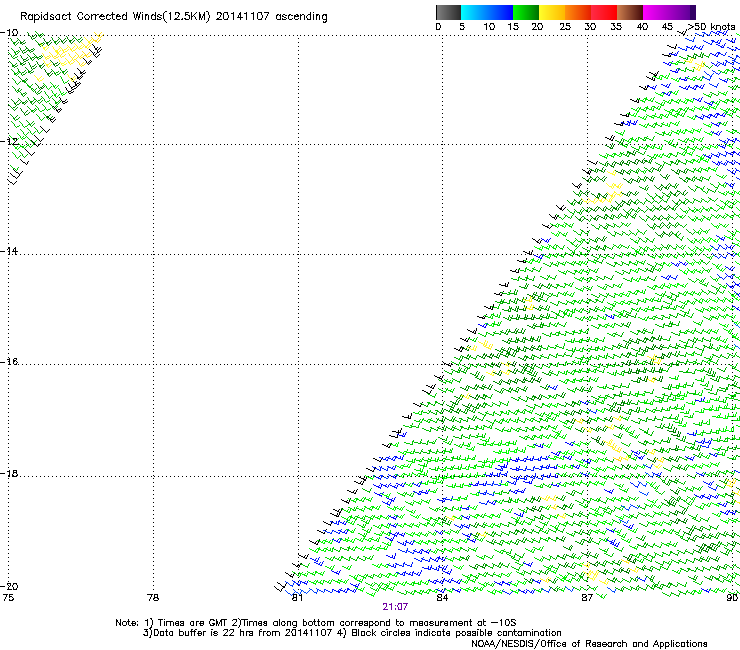The width and height of the screenshot is (740, 650).
Task: Click the orange 25-30 knots legend segment
Action: (578, 12)
